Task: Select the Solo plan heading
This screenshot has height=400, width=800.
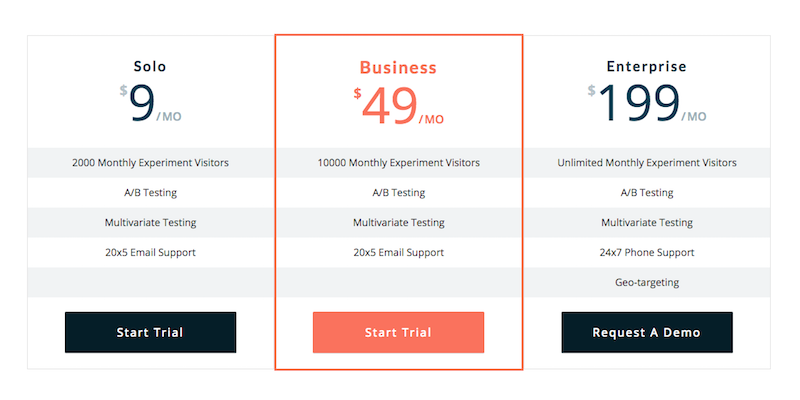Action: pos(150,67)
